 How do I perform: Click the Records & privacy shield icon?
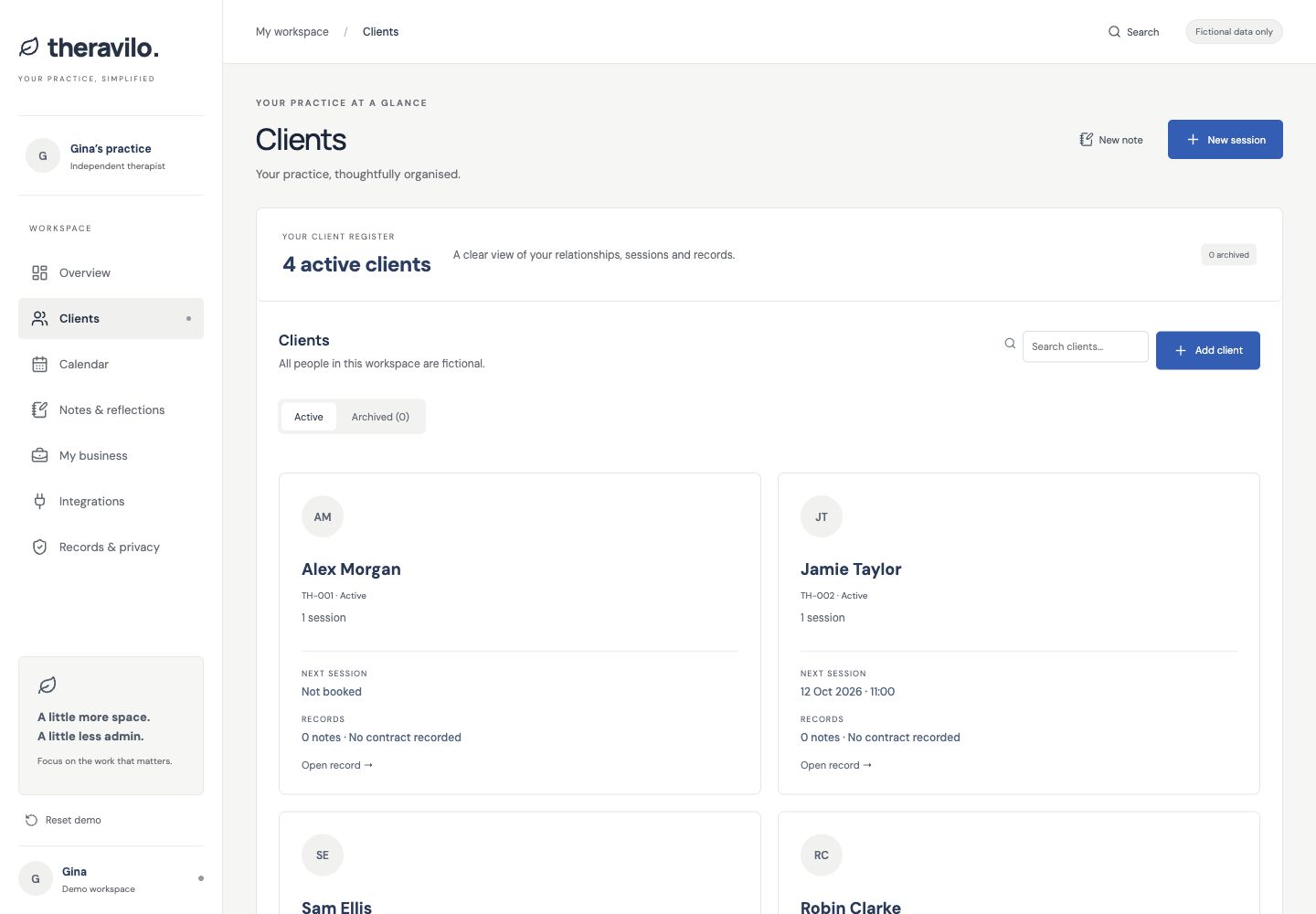tap(39, 547)
